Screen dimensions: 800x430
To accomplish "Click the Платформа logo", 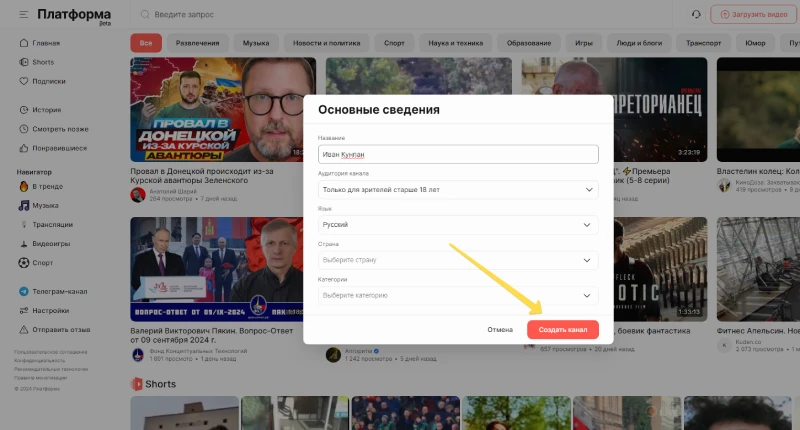I will point(74,15).
